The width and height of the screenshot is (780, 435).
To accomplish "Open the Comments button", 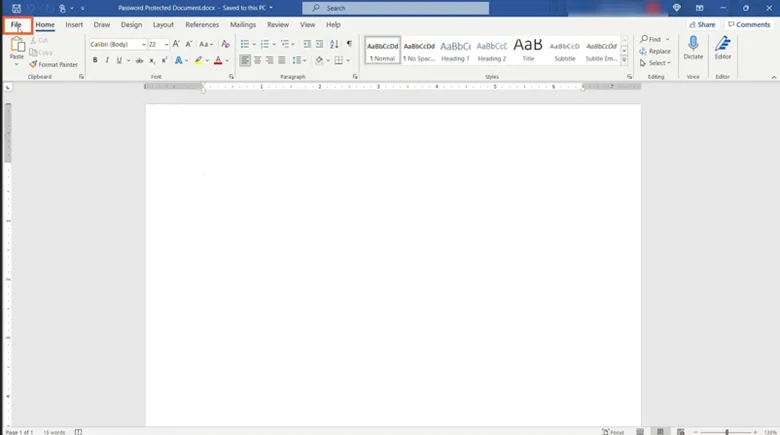I will tap(749, 25).
